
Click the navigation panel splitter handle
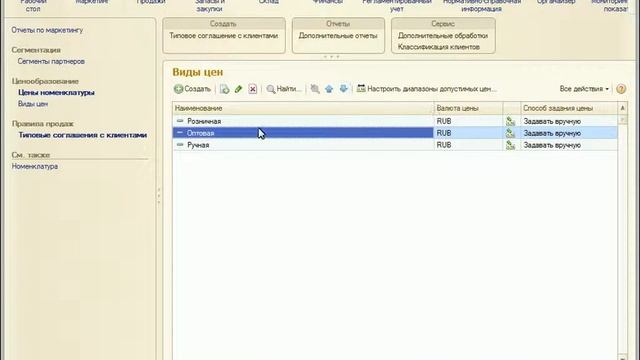[x=159, y=195]
